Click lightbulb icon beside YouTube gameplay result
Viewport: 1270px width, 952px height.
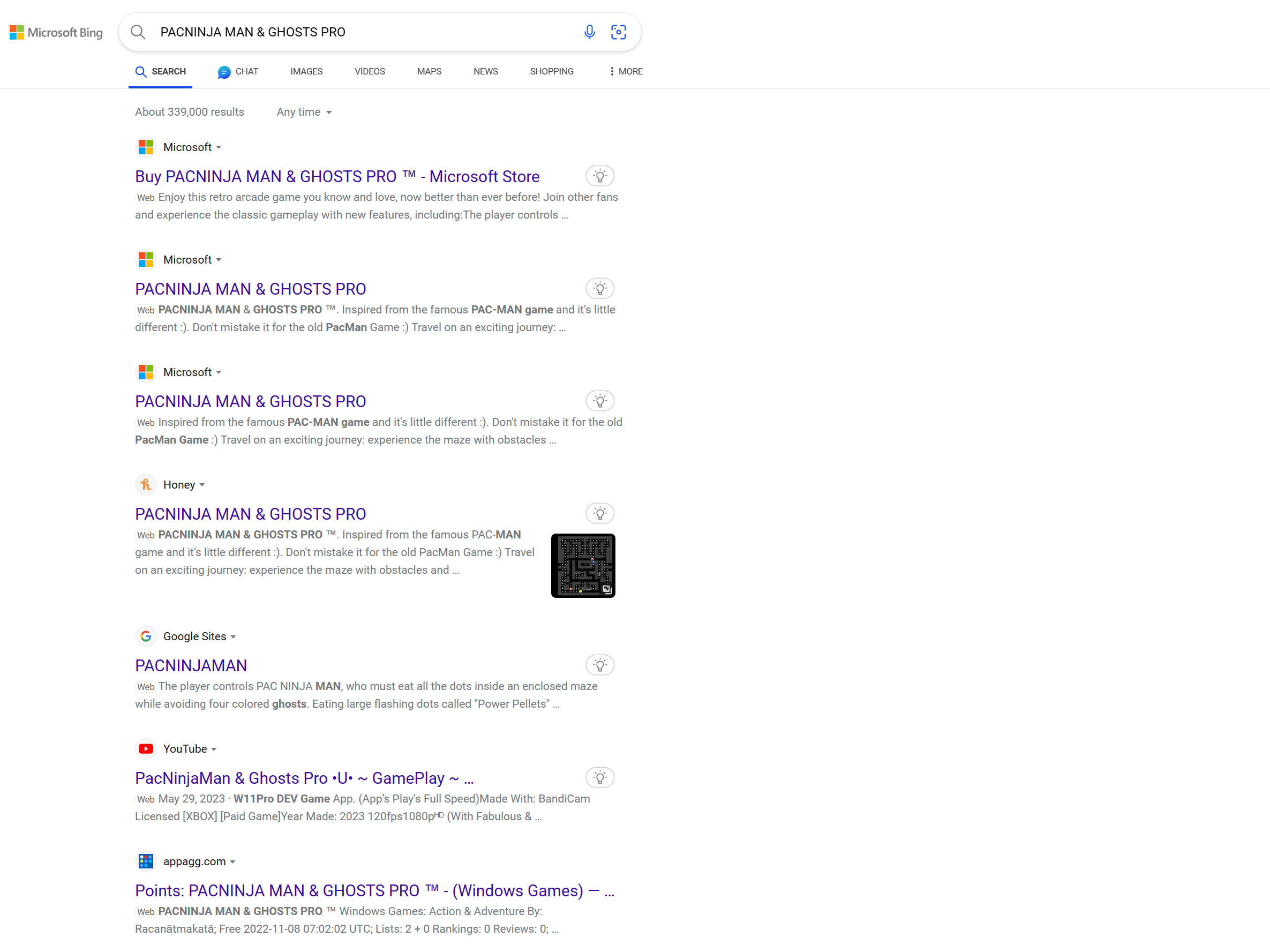[x=599, y=777]
